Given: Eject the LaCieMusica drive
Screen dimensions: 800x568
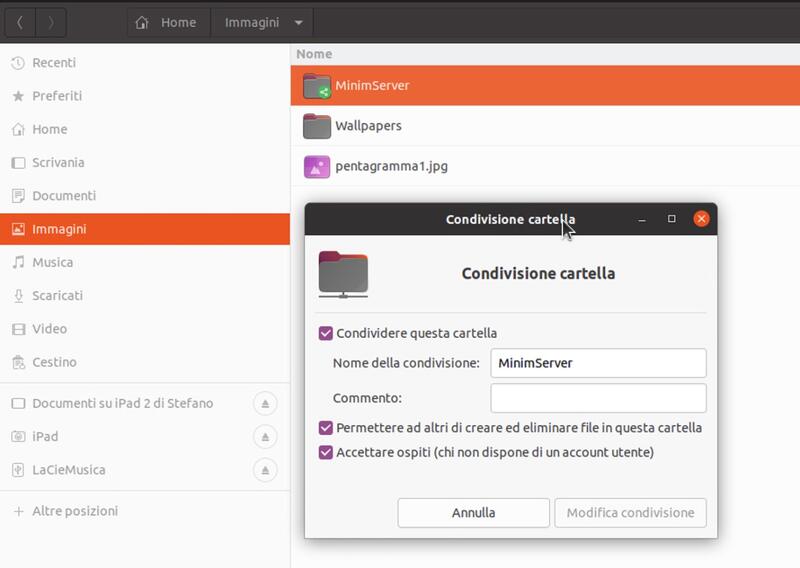Looking at the screenshot, I should point(265,469).
